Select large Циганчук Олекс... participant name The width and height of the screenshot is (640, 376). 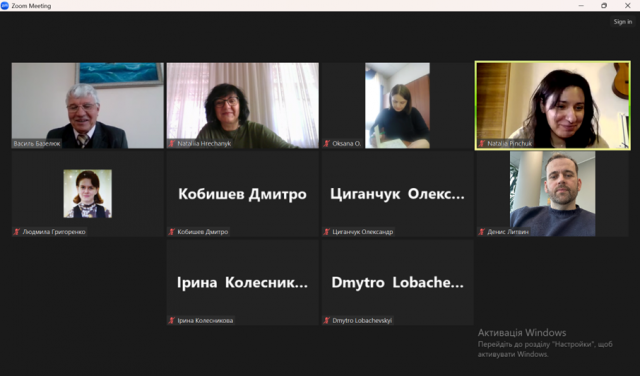pyautogui.click(x=397, y=194)
